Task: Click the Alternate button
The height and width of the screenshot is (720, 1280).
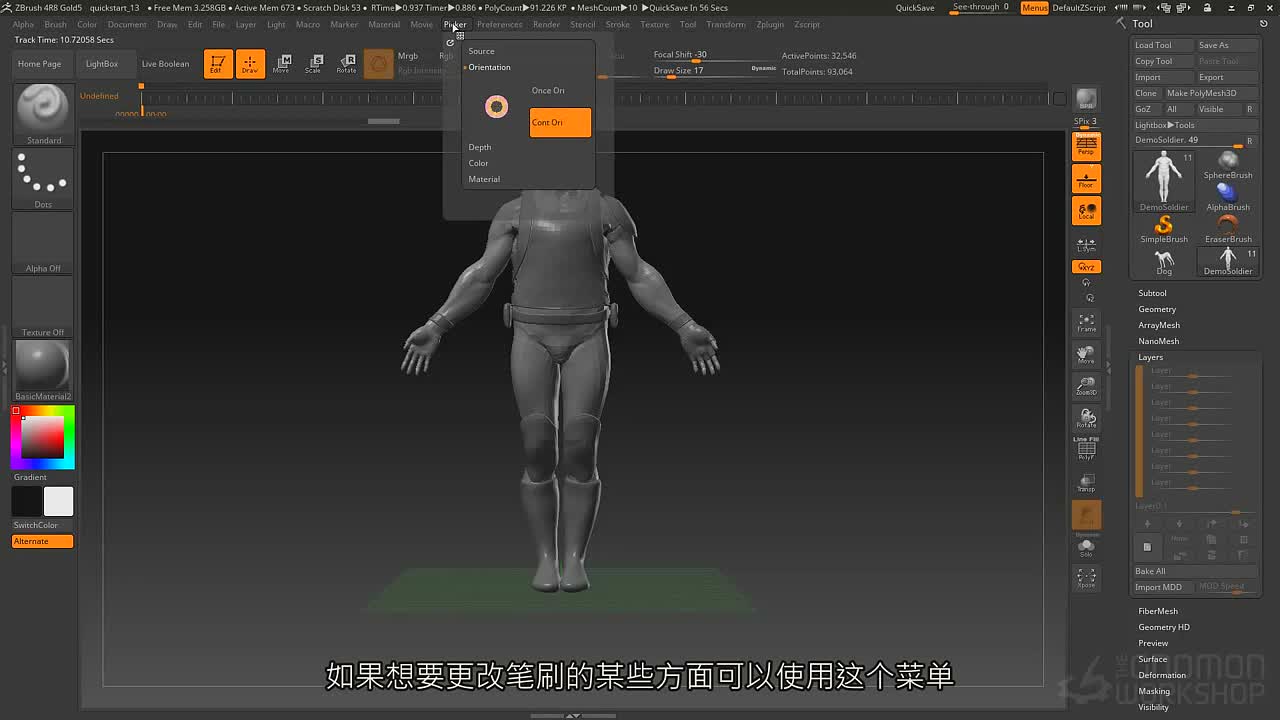Action: pyautogui.click(x=43, y=541)
